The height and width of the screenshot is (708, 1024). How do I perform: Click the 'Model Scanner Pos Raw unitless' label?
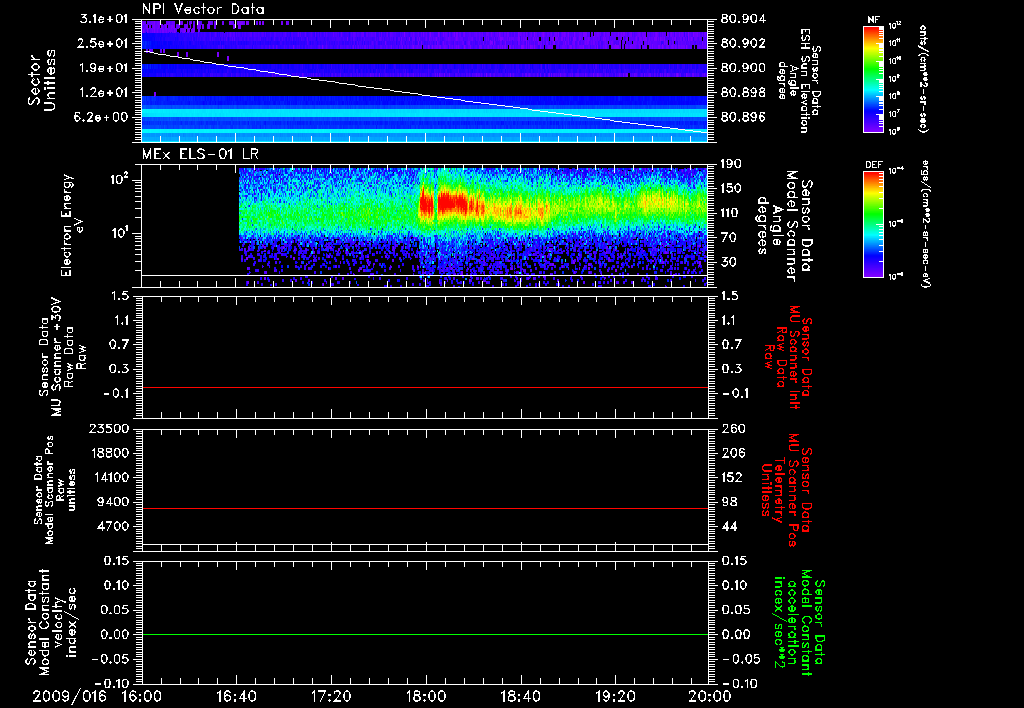click(56, 490)
